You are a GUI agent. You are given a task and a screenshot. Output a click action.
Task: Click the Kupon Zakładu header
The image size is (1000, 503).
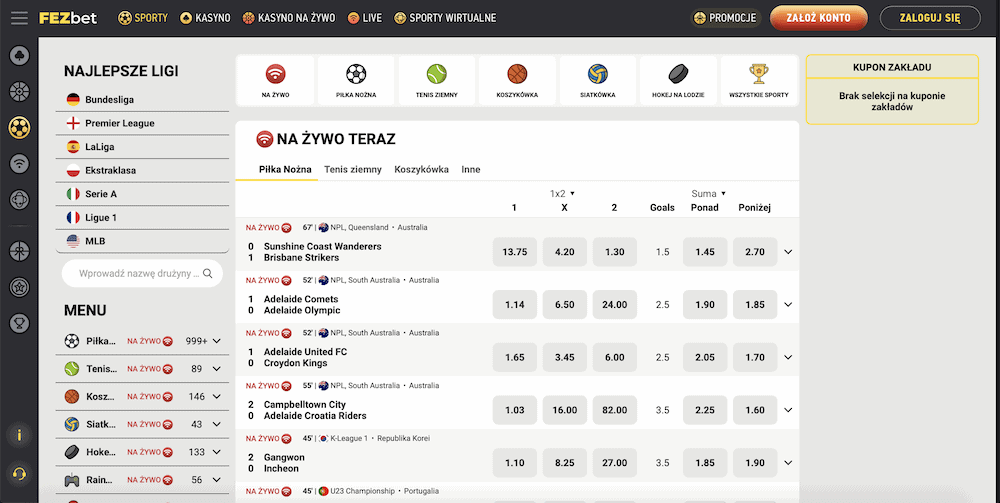[892, 67]
